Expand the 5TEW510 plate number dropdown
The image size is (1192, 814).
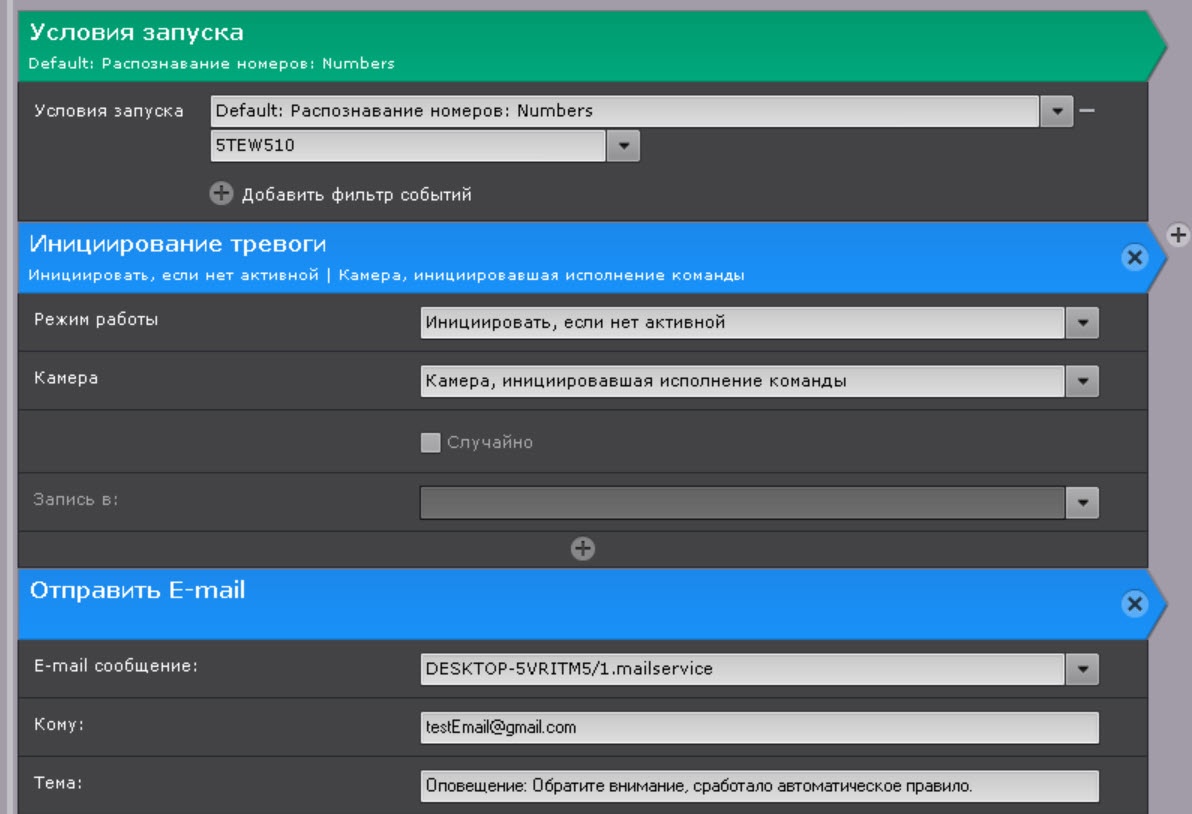[623, 147]
